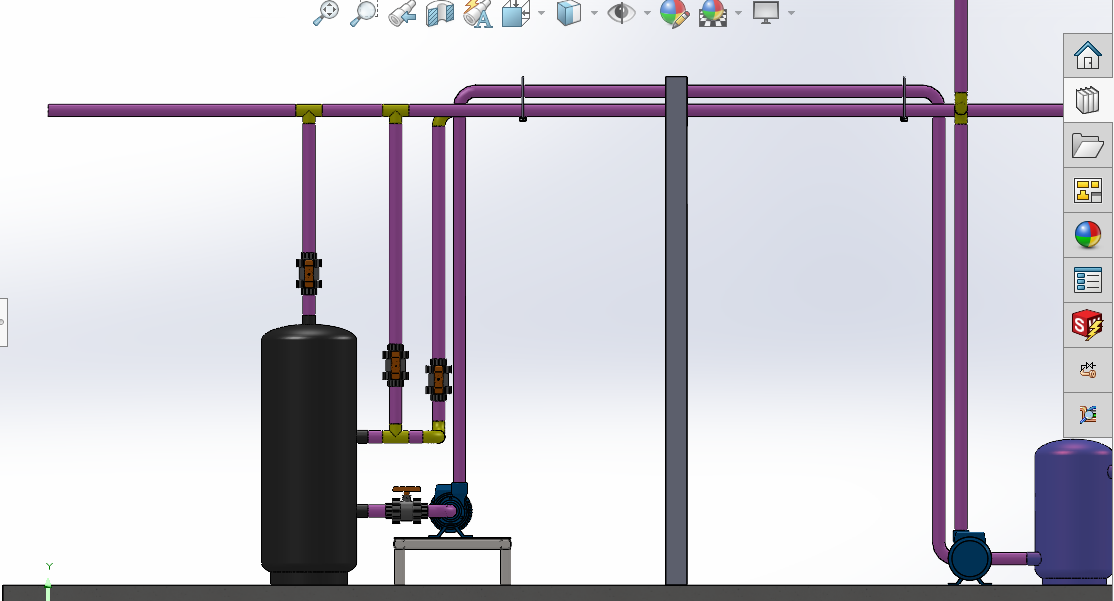The width and height of the screenshot is (1114, 601).
Task: Open Appearances, Scenes and Decals tab
Action: pyautogui.click(x=1087, y=235)
